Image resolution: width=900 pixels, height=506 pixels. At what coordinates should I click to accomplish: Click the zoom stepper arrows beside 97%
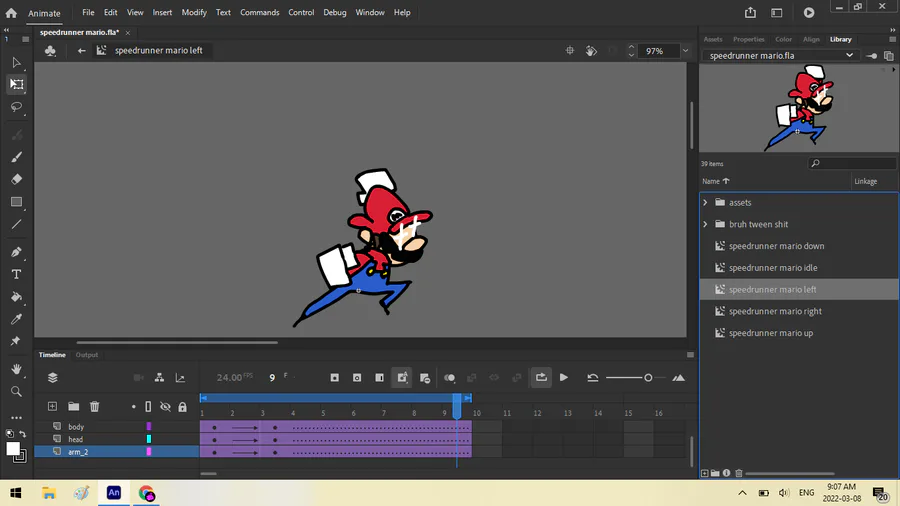coord(631,50)
